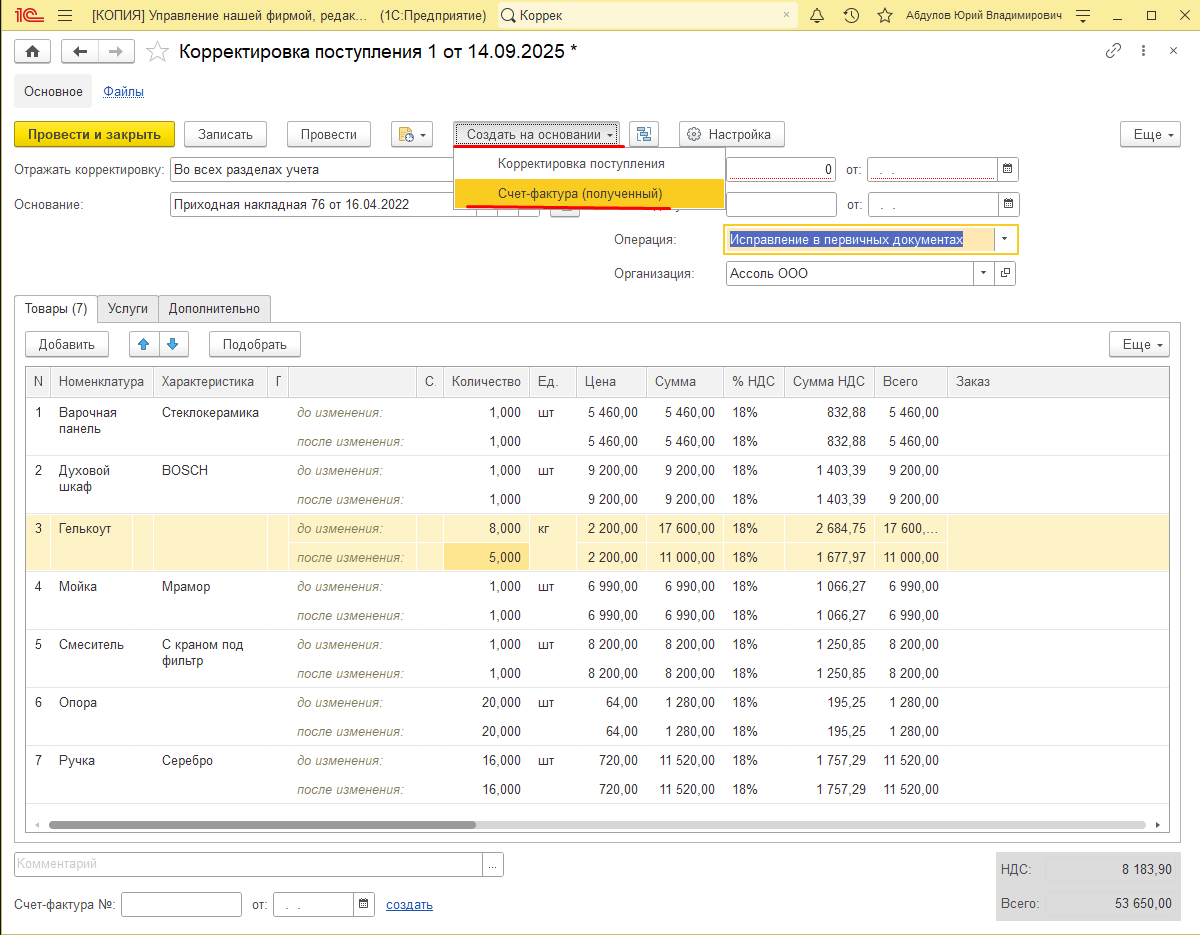
Task: Open the document structure icon
Action: tap(643, 134)
